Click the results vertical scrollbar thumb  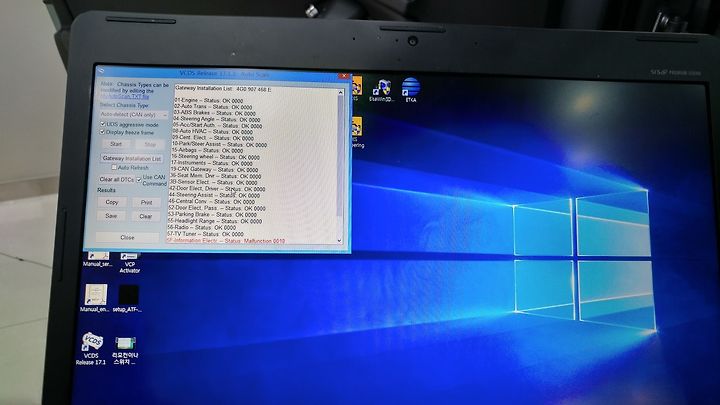coord(340,156)
